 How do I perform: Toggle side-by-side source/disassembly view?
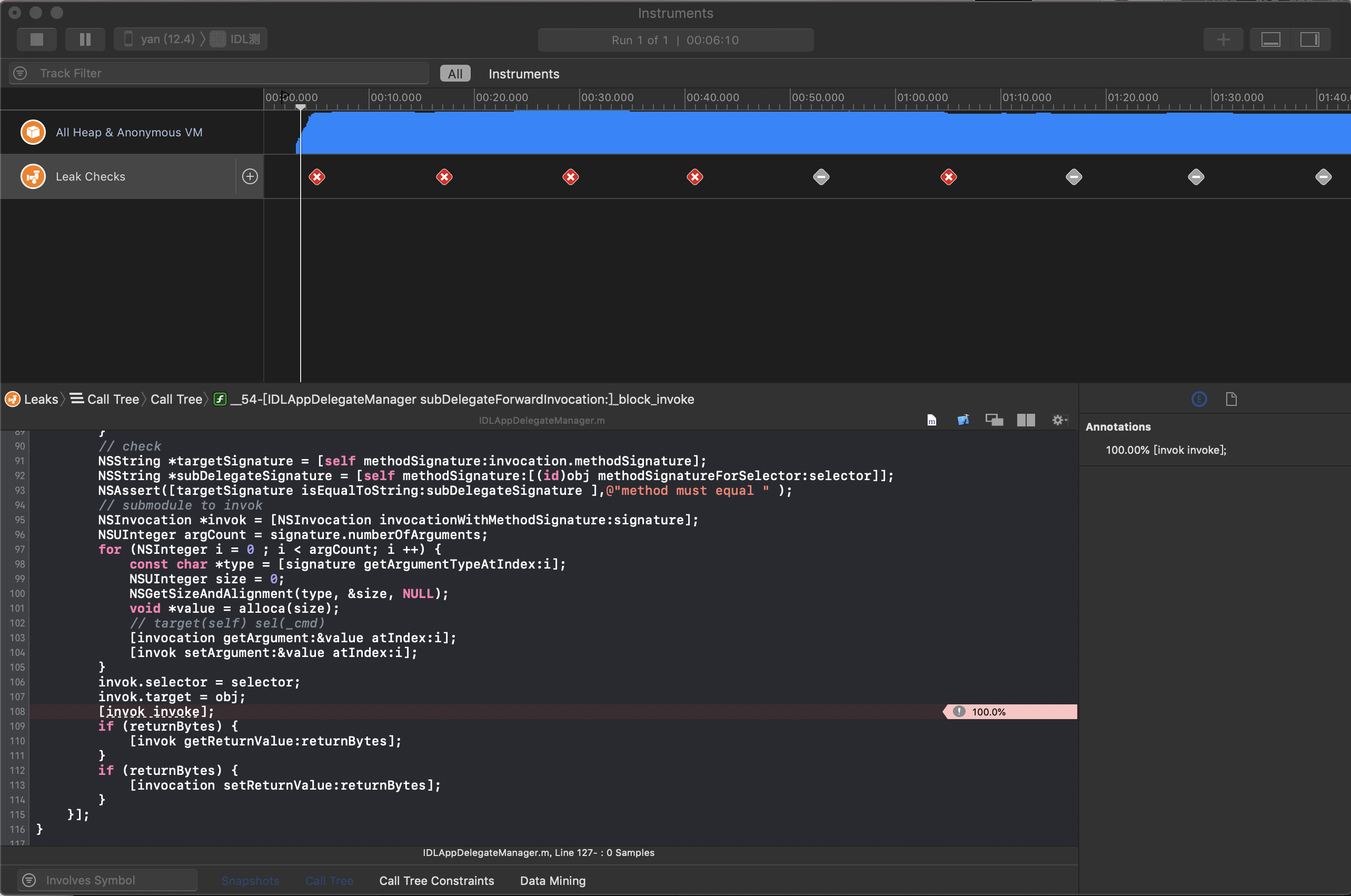click(x=1026, y=420)
